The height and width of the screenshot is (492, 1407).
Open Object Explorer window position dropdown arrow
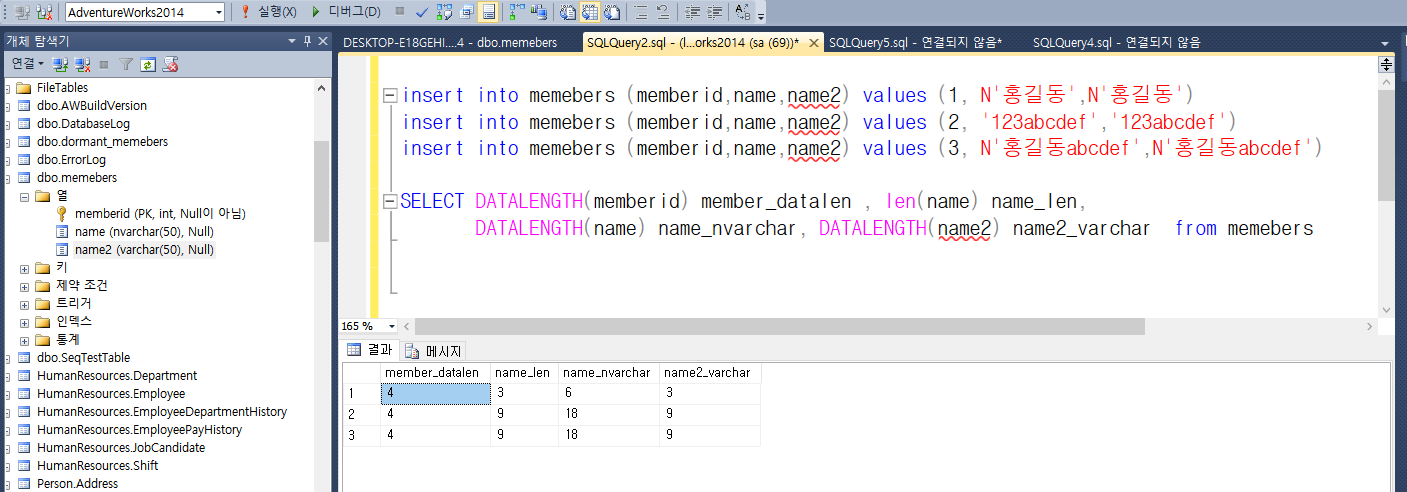[292, 41]
